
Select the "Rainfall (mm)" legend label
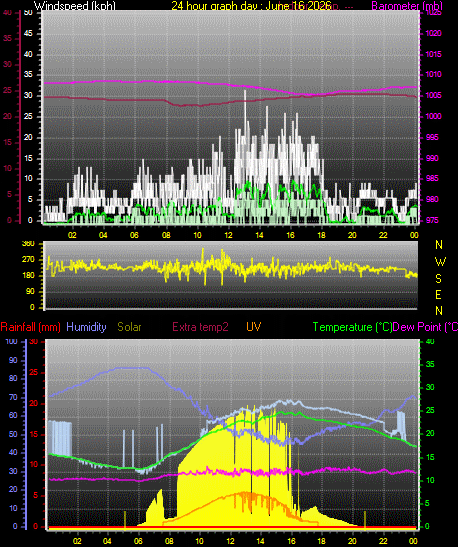click(x=30, y=327)
